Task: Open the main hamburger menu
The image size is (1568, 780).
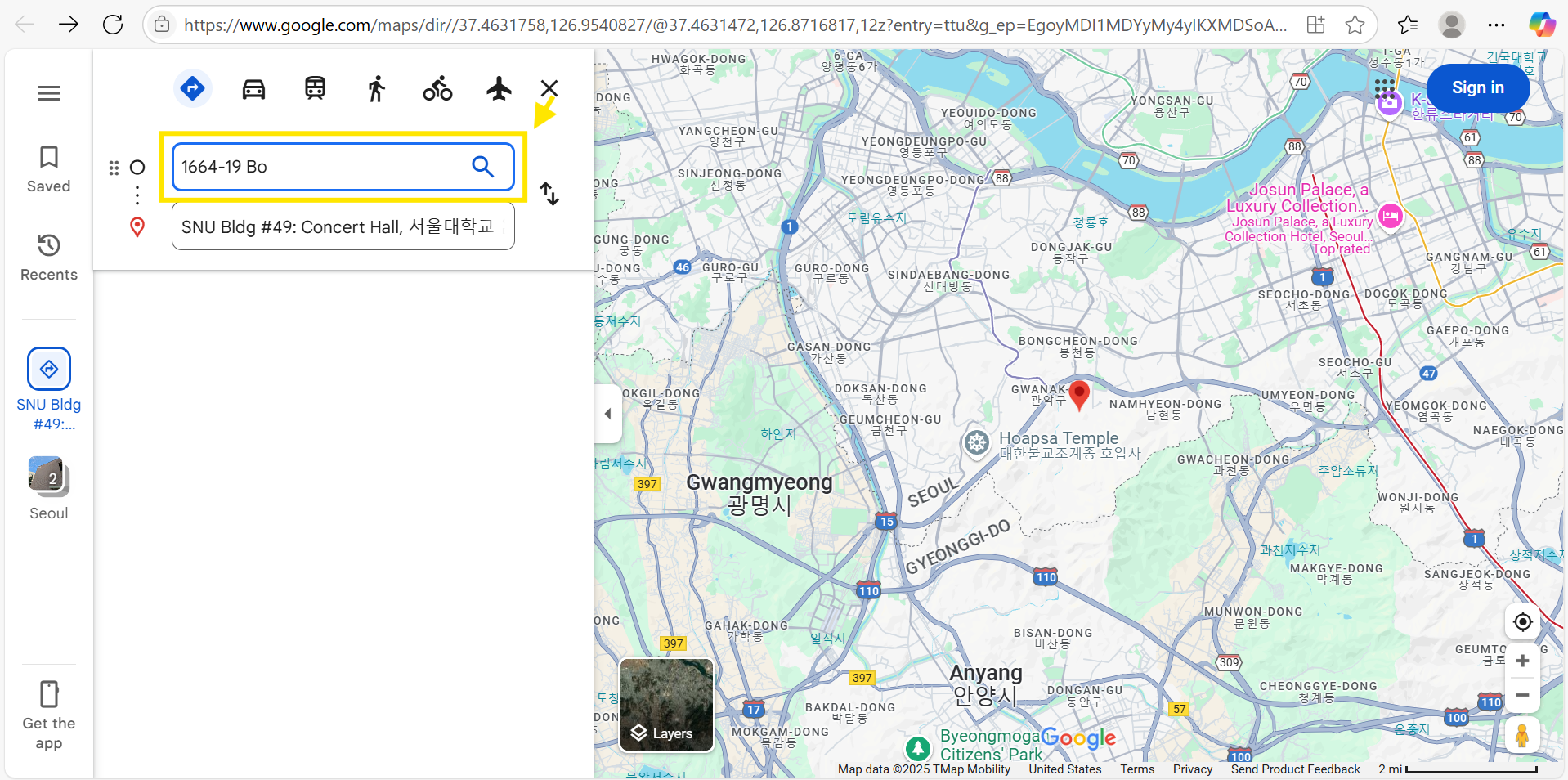Action: click(49, 93)
